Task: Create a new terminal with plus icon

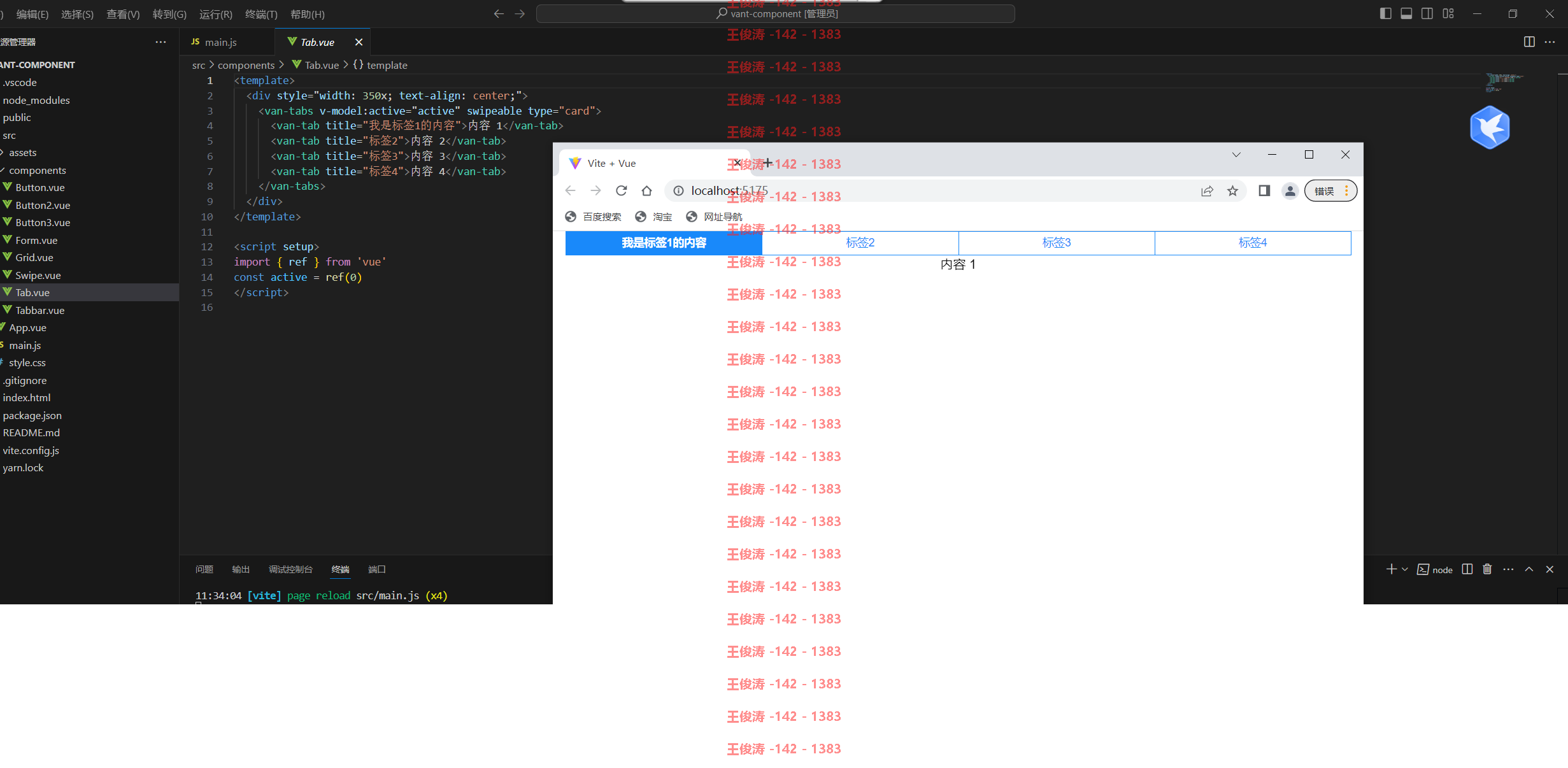Action: [x=1391, y=569]
